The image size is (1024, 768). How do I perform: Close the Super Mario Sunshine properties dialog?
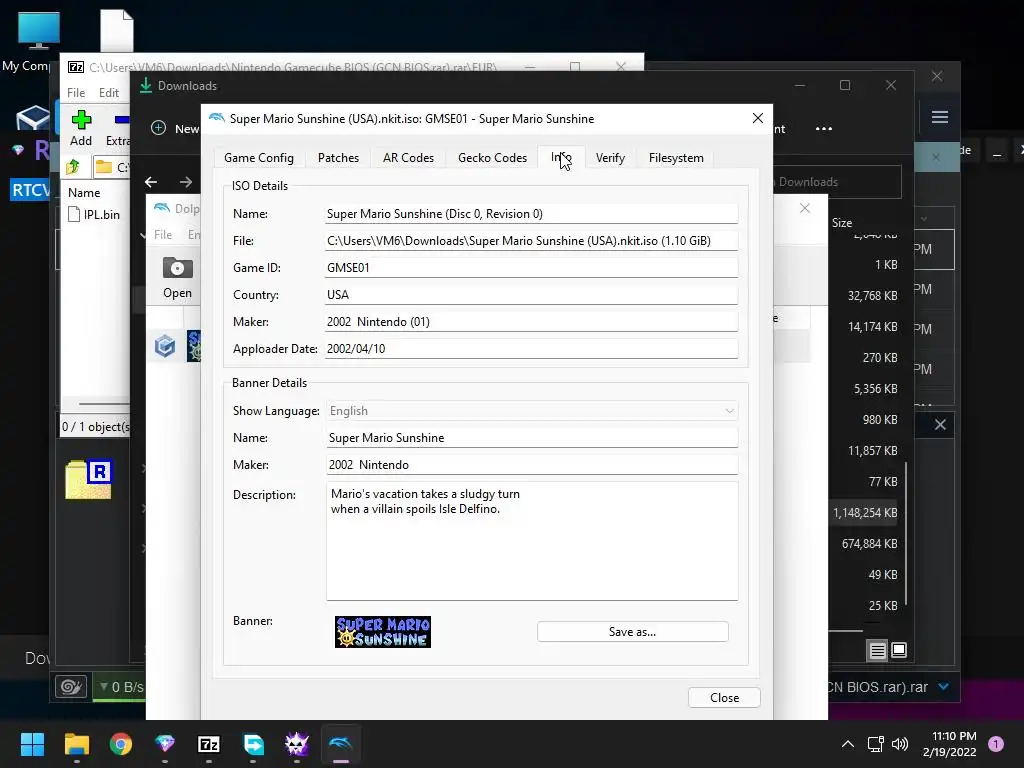758,118
